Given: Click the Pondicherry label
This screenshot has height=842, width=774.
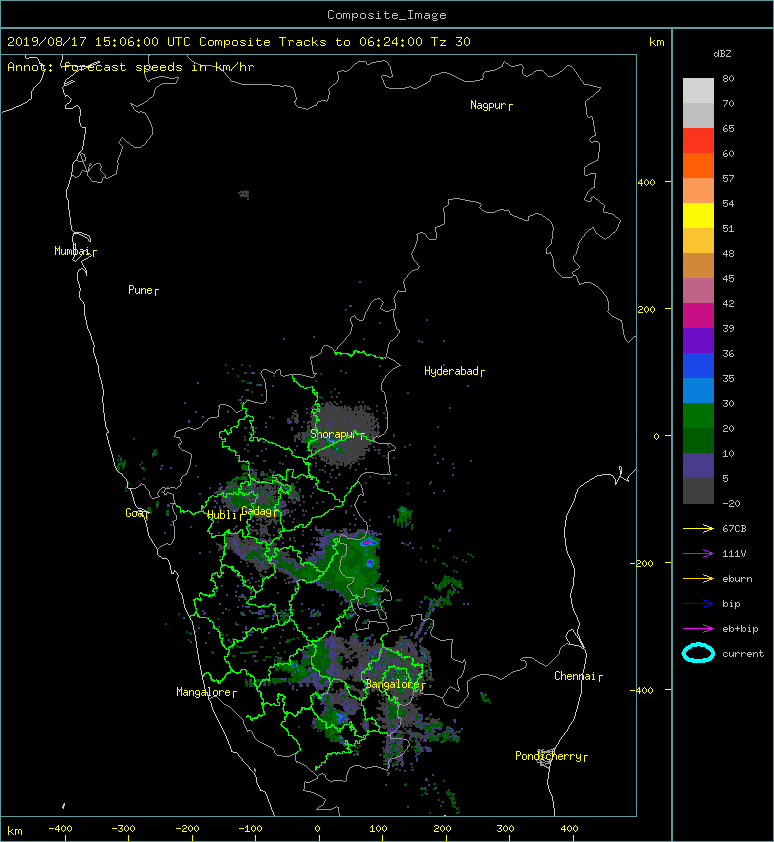Looking at the screenshot, I should coord(551,756).
